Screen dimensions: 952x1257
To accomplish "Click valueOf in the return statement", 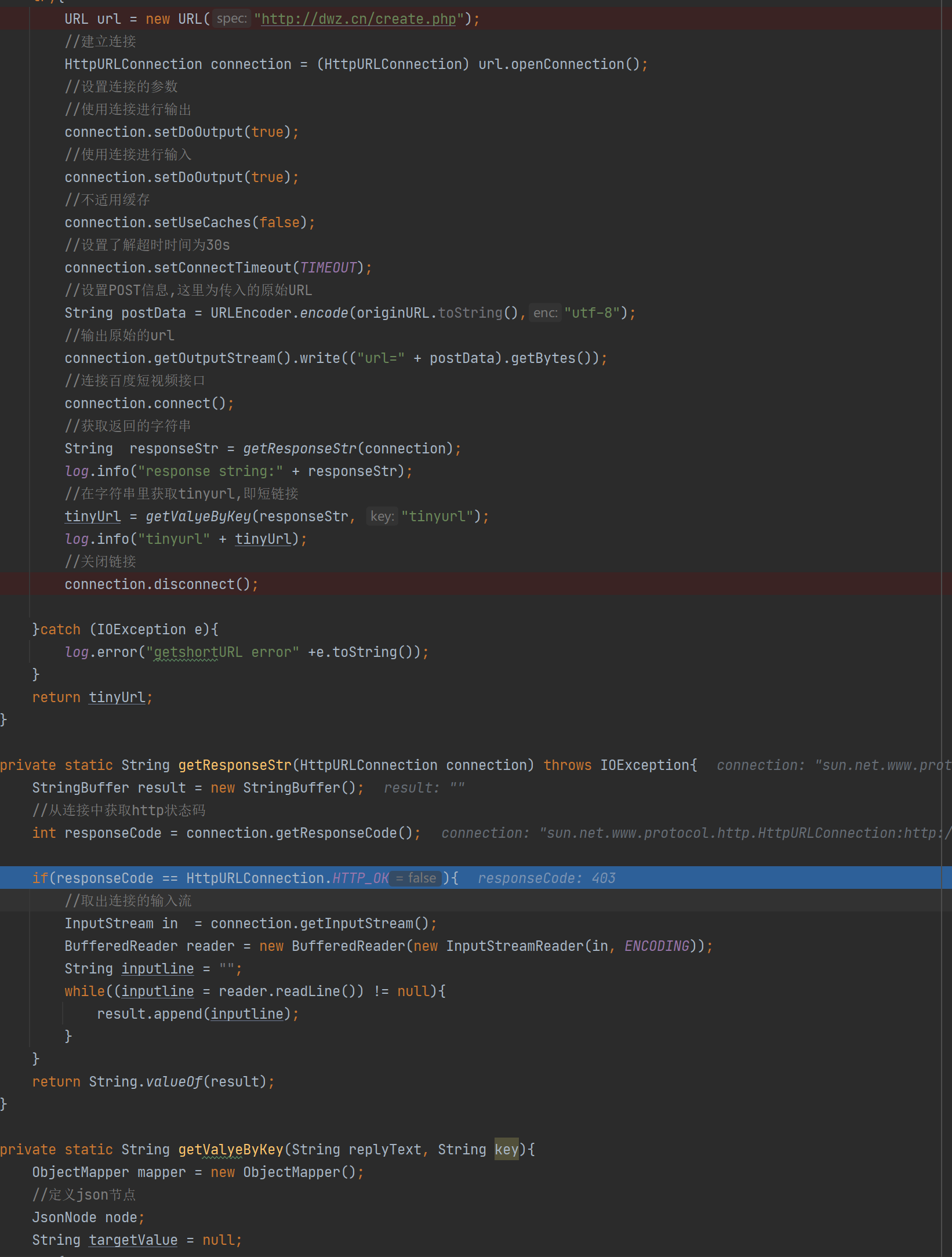I will click(x=174, y=1082).
